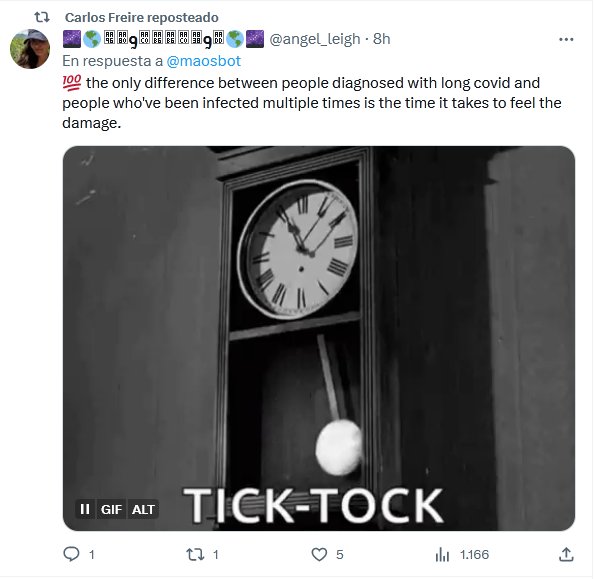Click the reply speech bubble icon
The height and width of the screenshot is (579, 595).
pos(71,555)
